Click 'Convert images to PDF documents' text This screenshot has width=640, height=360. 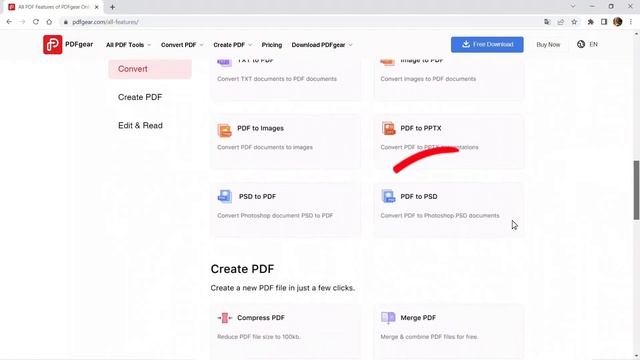click(x=428, y=79)
